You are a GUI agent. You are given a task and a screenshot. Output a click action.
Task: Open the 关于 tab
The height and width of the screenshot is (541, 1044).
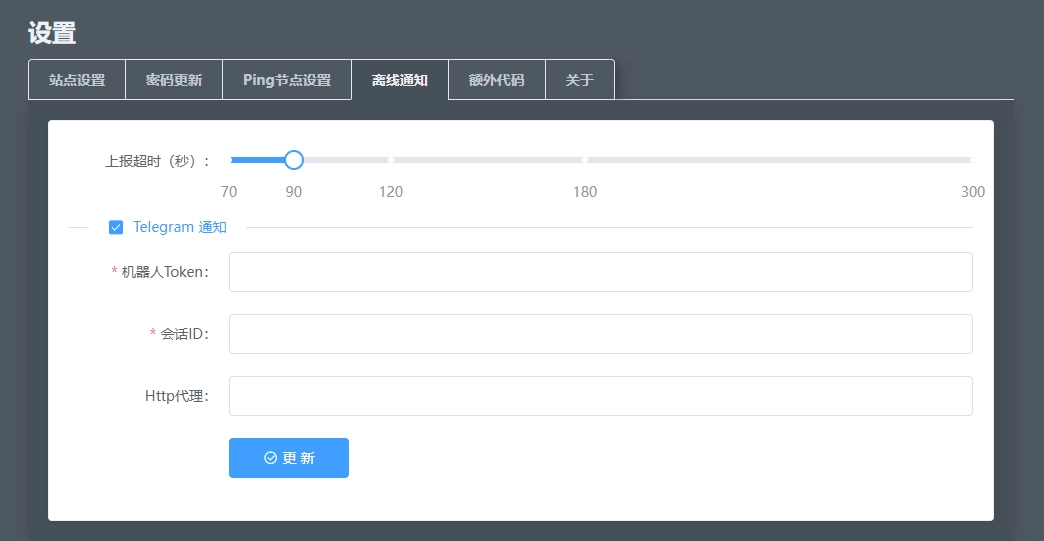click(580, 80)
